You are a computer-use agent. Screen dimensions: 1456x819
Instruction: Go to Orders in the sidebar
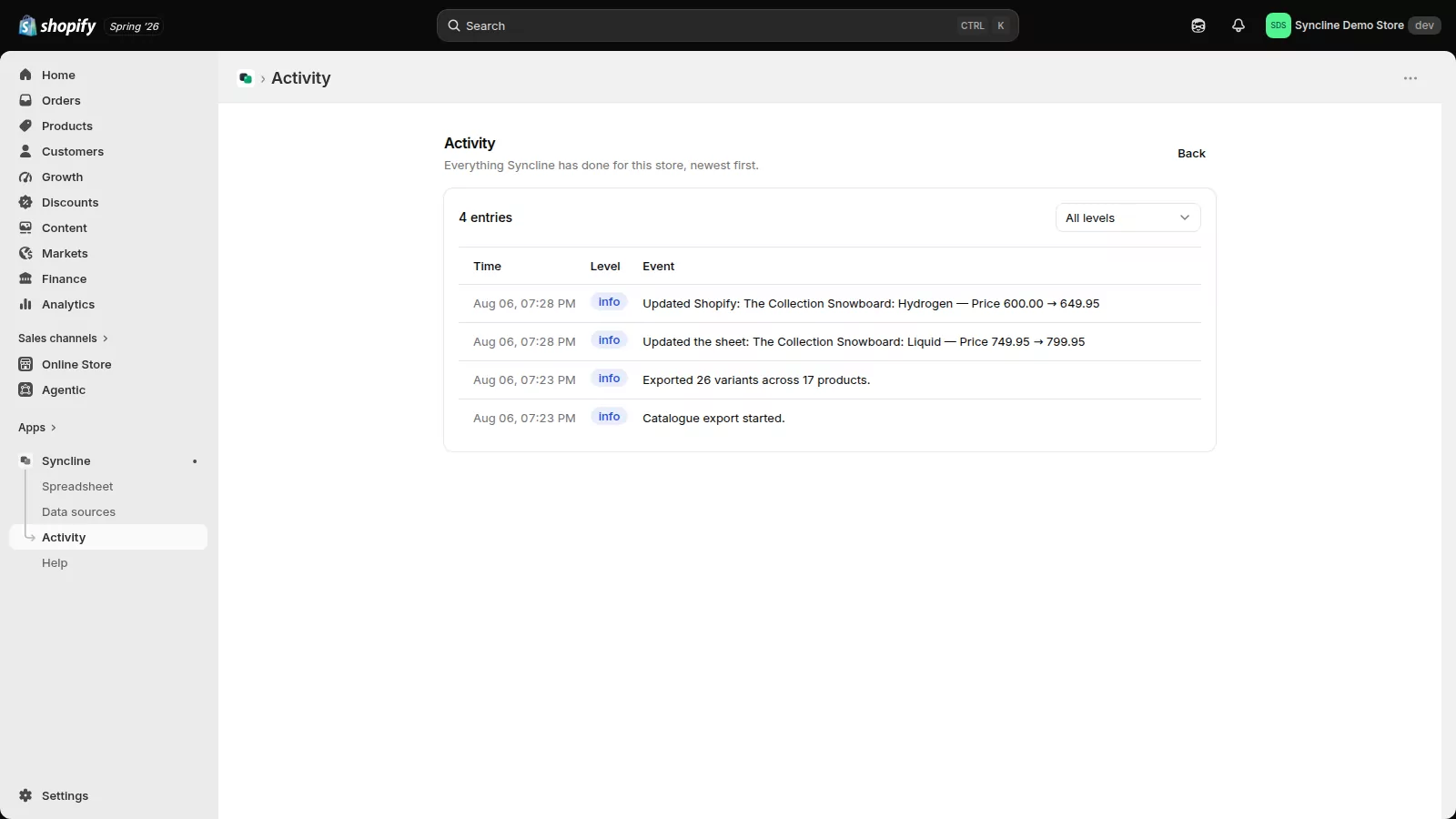(x=61, y=100)
